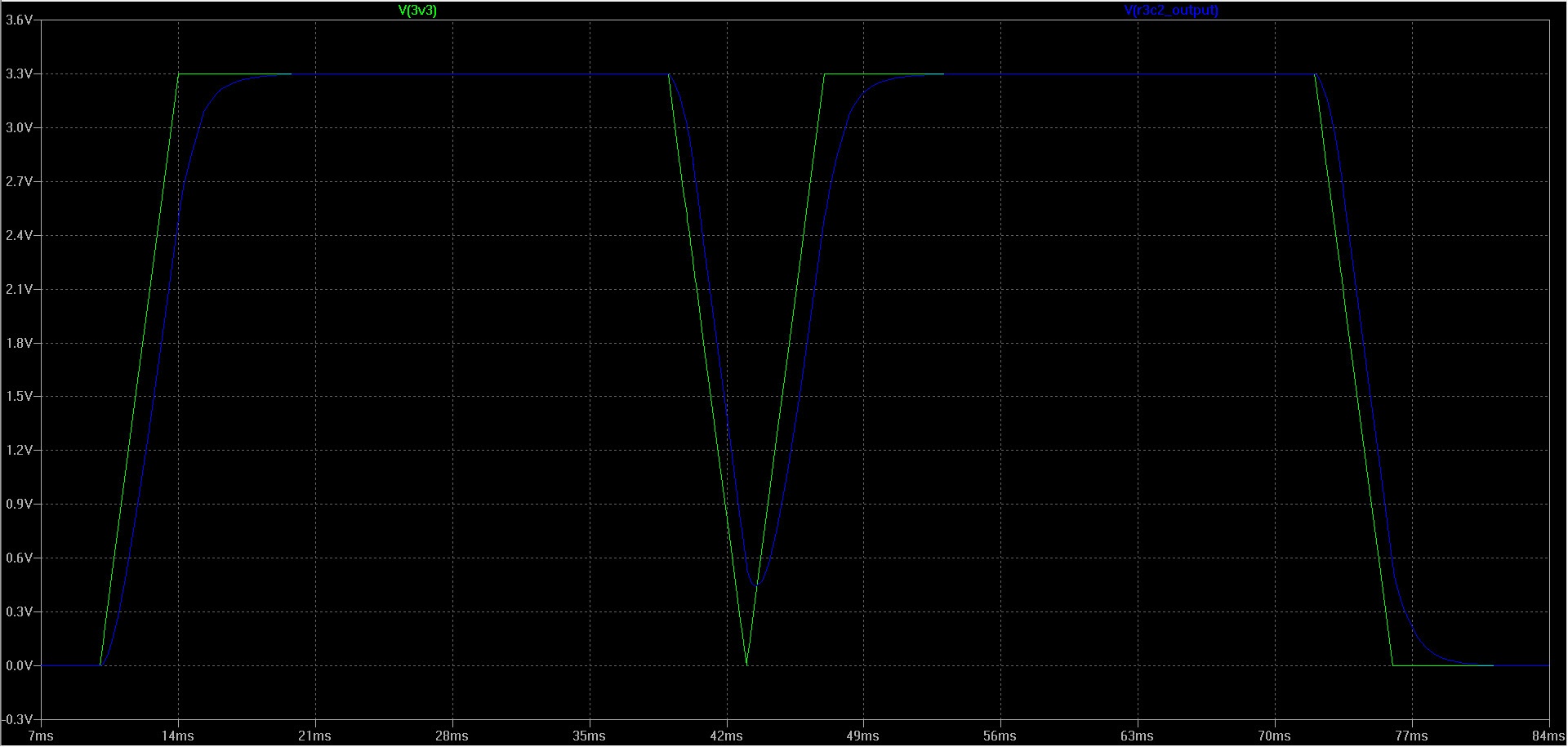
Task: Click the 49ms time axis label
Action: point(863,736)
